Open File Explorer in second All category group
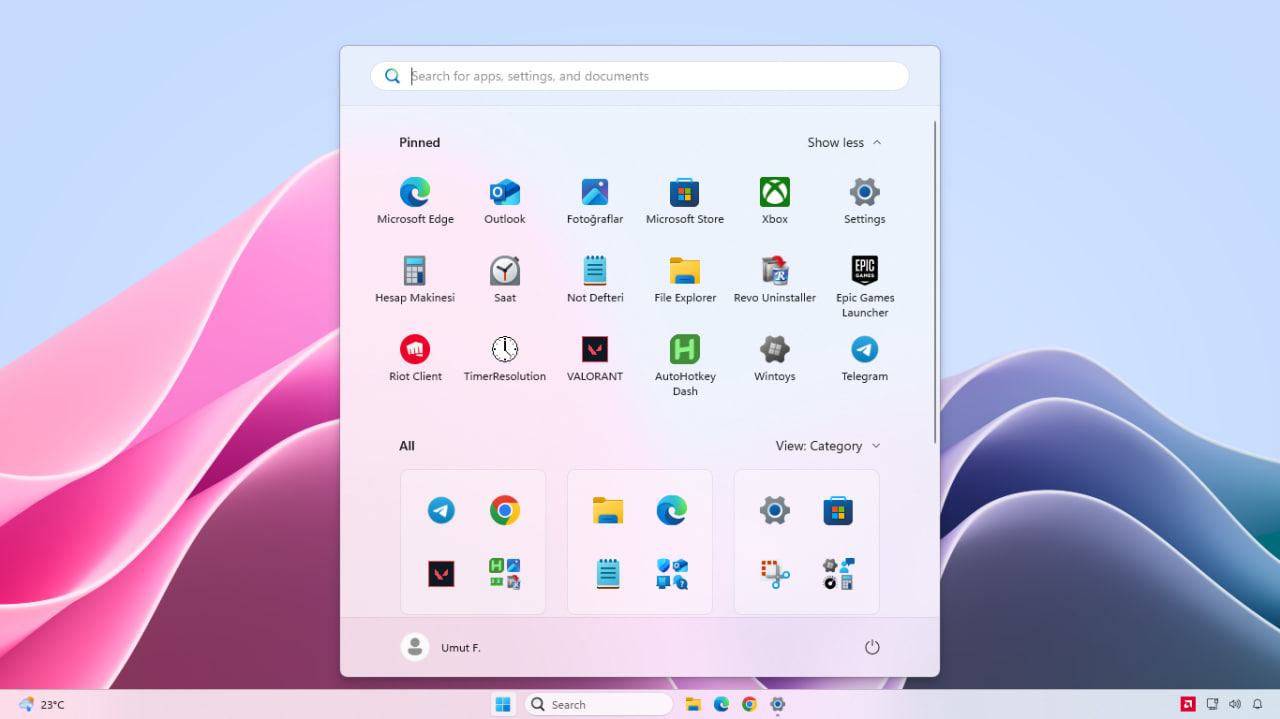The height and width of the screenshot is (719, 1280). pos(608,511)
